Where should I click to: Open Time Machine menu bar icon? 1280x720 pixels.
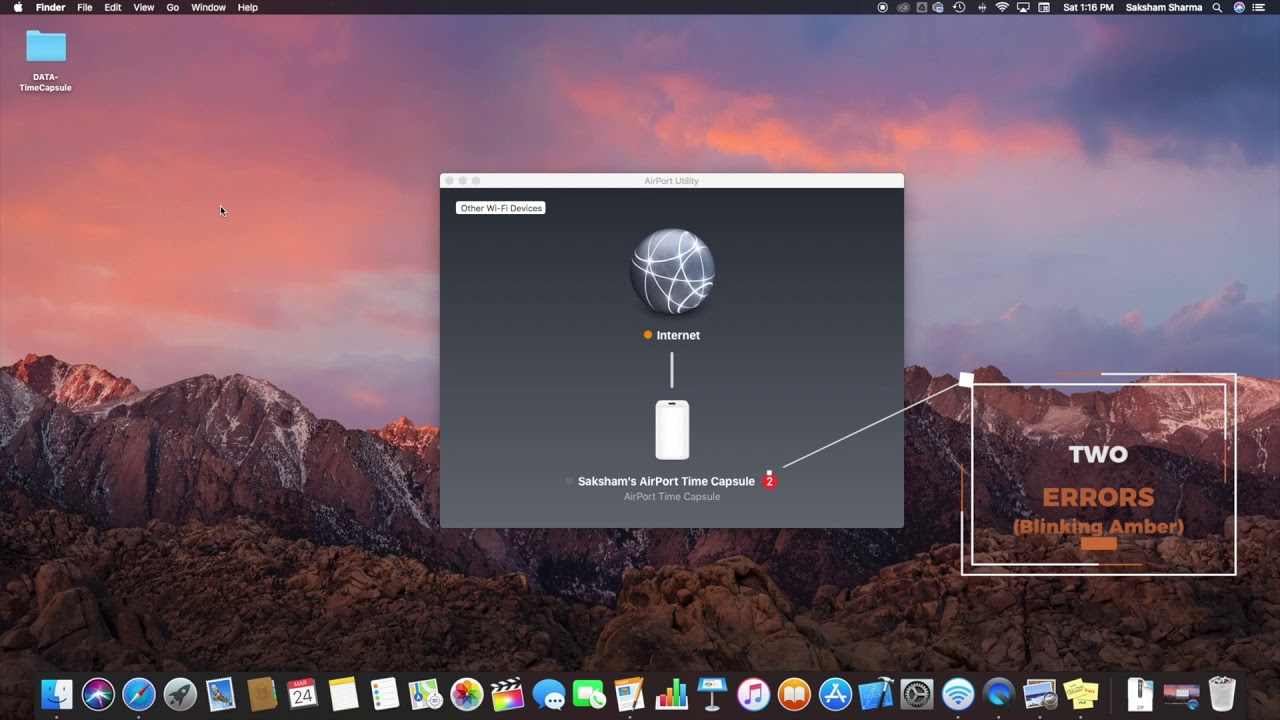[959, 7]
